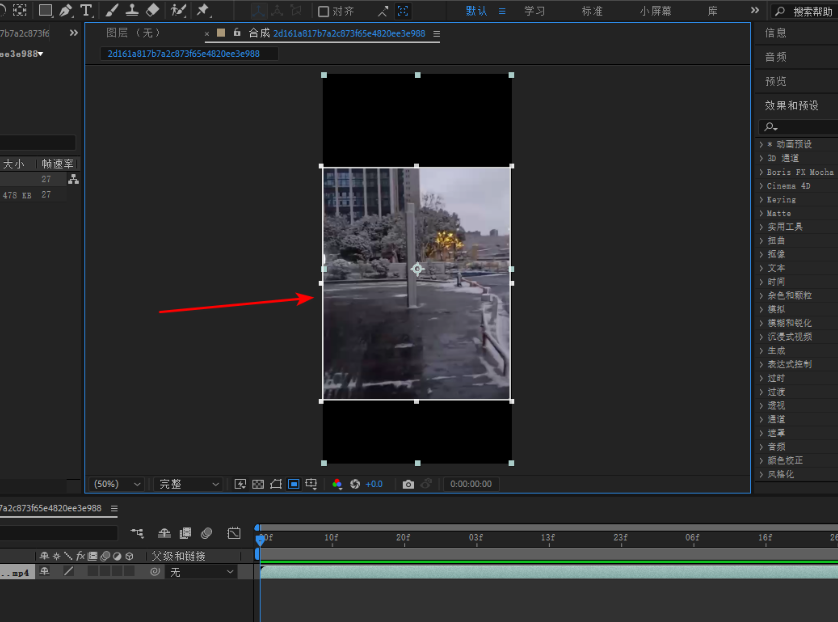Select the Puppet Pin tool

coord(203,10)
